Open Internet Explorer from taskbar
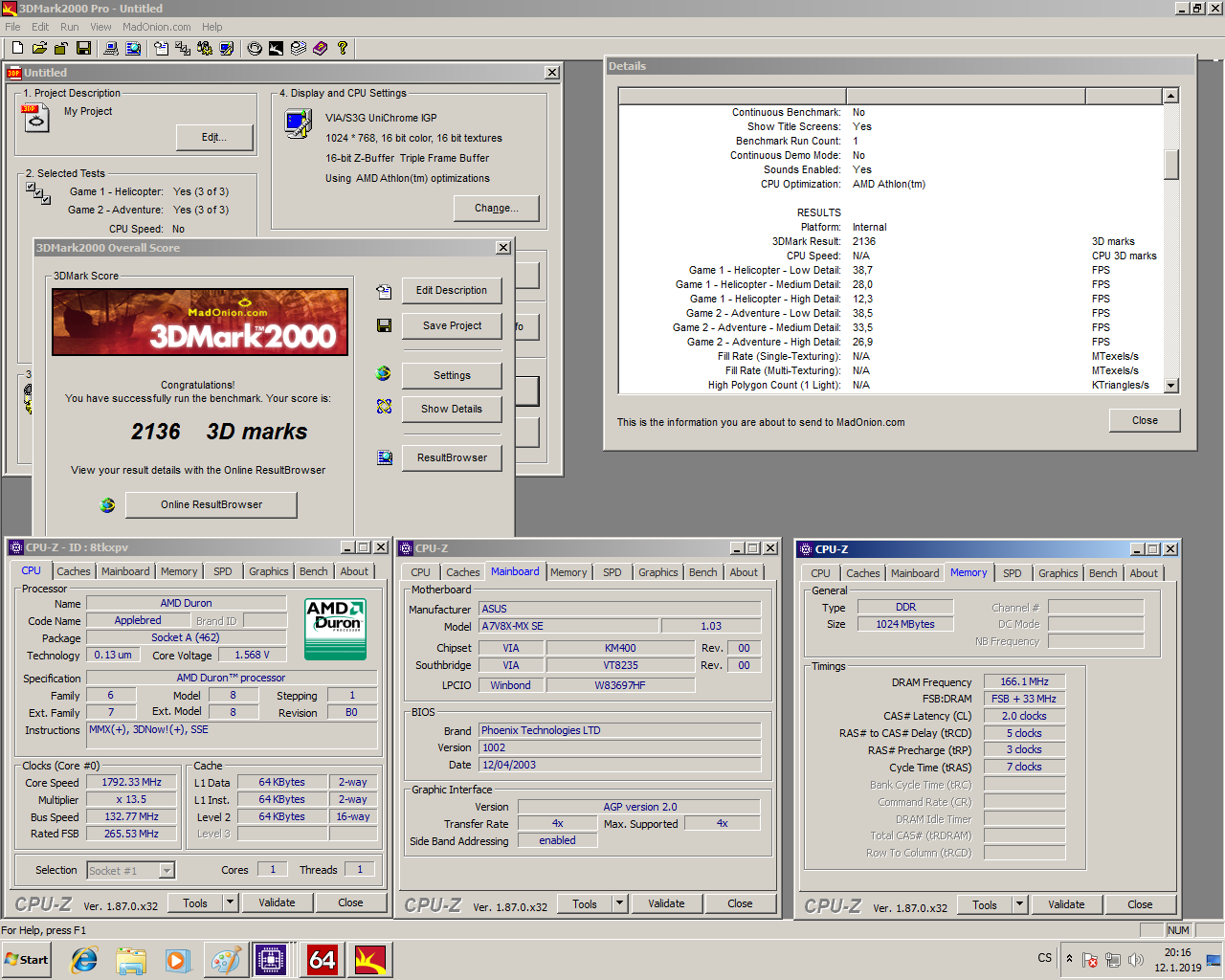The image size is (1225, 980). click(x=84, y=960)
